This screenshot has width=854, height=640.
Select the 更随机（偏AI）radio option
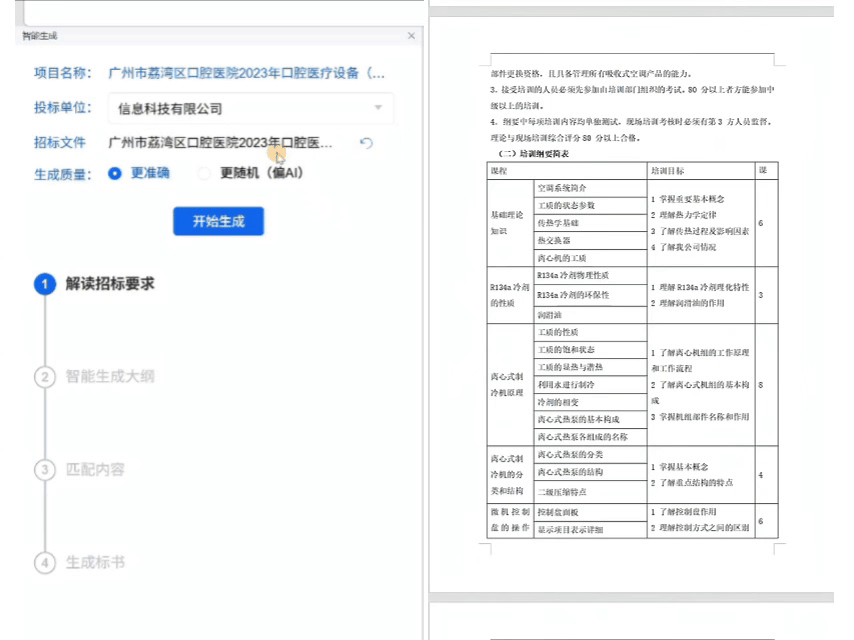tap(204, 173)
